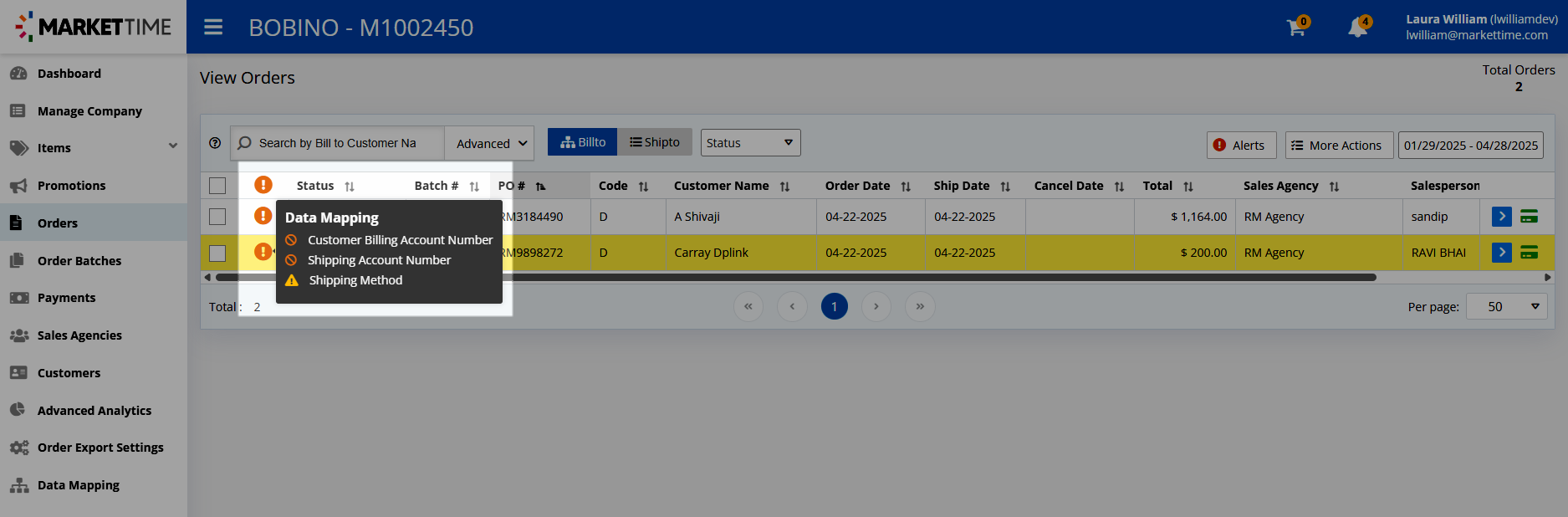This screenshot has width=1568, height=517.
Task: Click green payment card icon for A Shivaji
Action: [x=1530, y=217]
